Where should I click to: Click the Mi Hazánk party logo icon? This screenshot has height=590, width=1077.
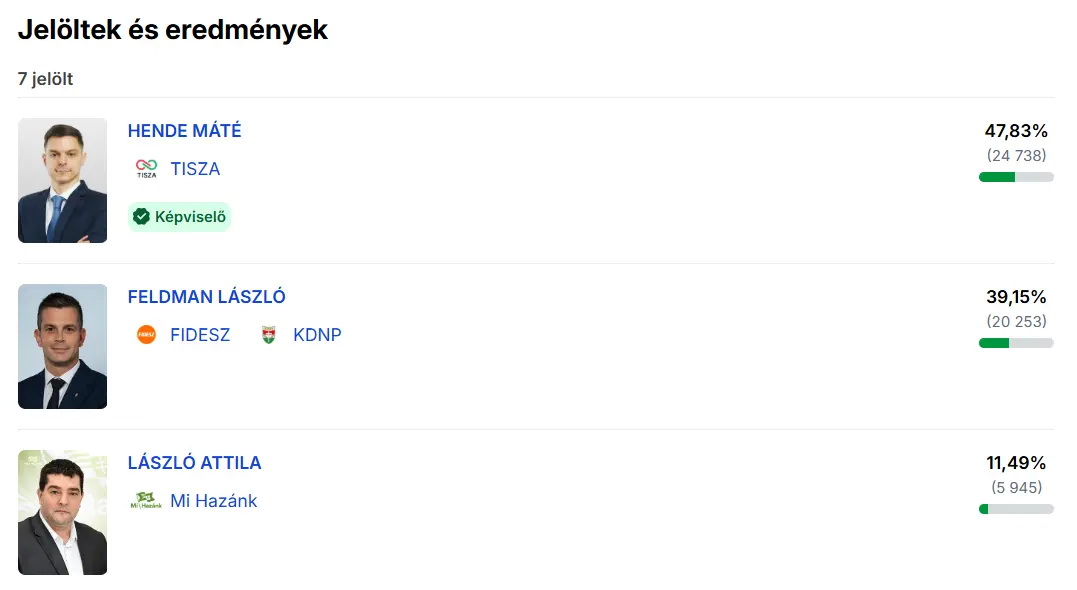coord(146,501)
